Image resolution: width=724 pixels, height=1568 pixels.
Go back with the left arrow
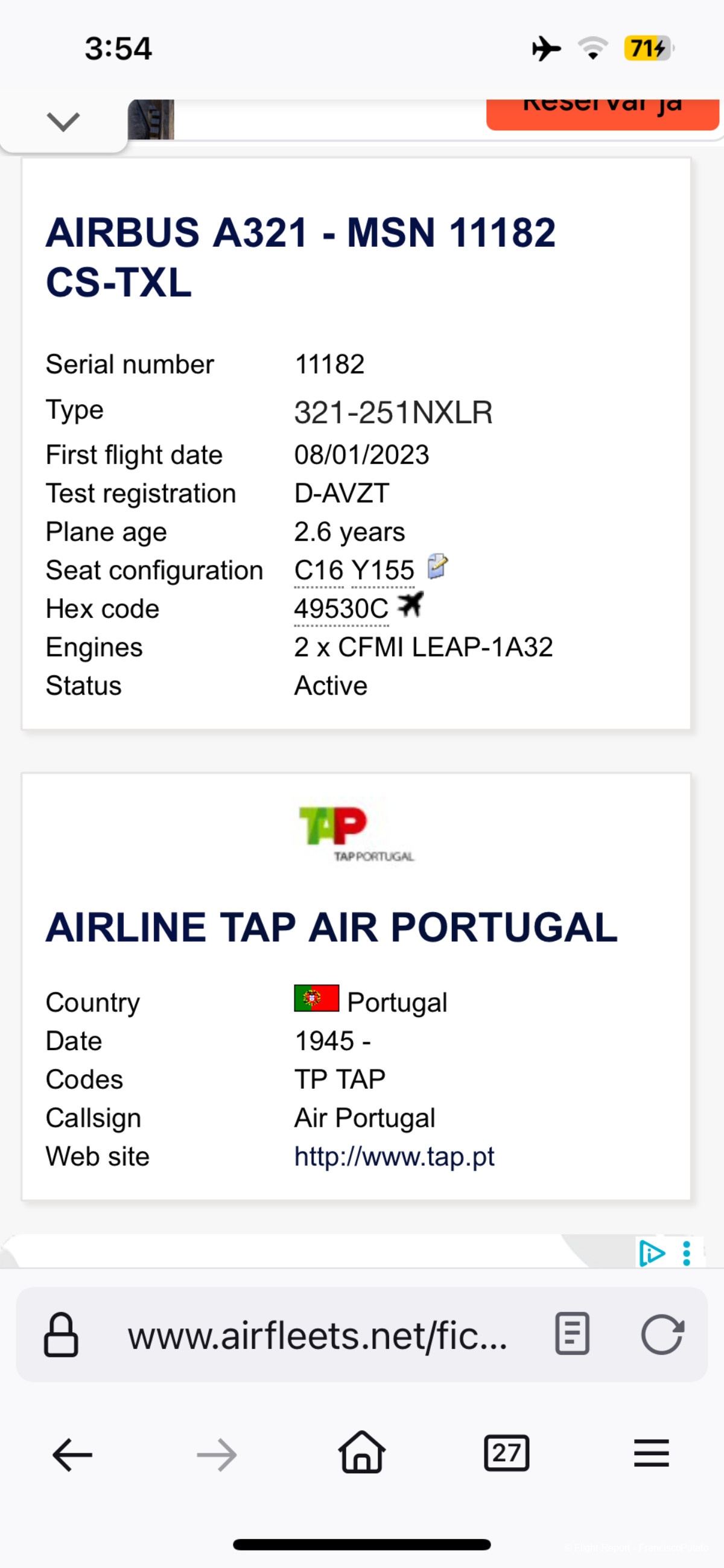[72, 1455]
